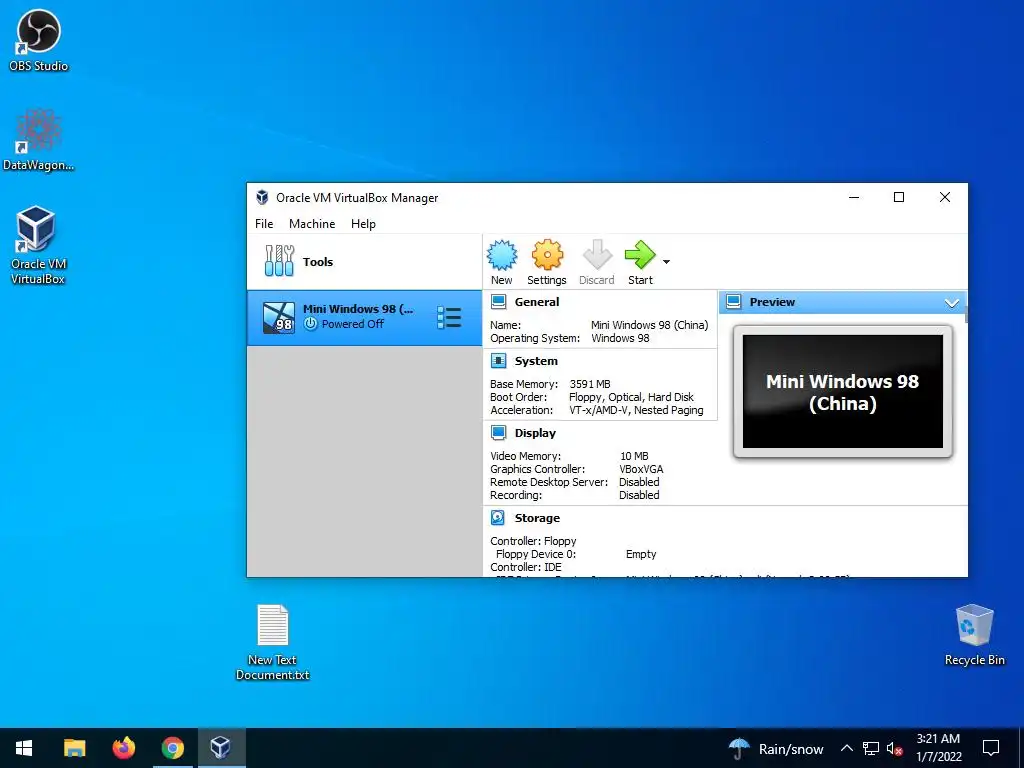Open the Display settings heading link
This screenshot has height=768, width=1024.
coord(535,433)
